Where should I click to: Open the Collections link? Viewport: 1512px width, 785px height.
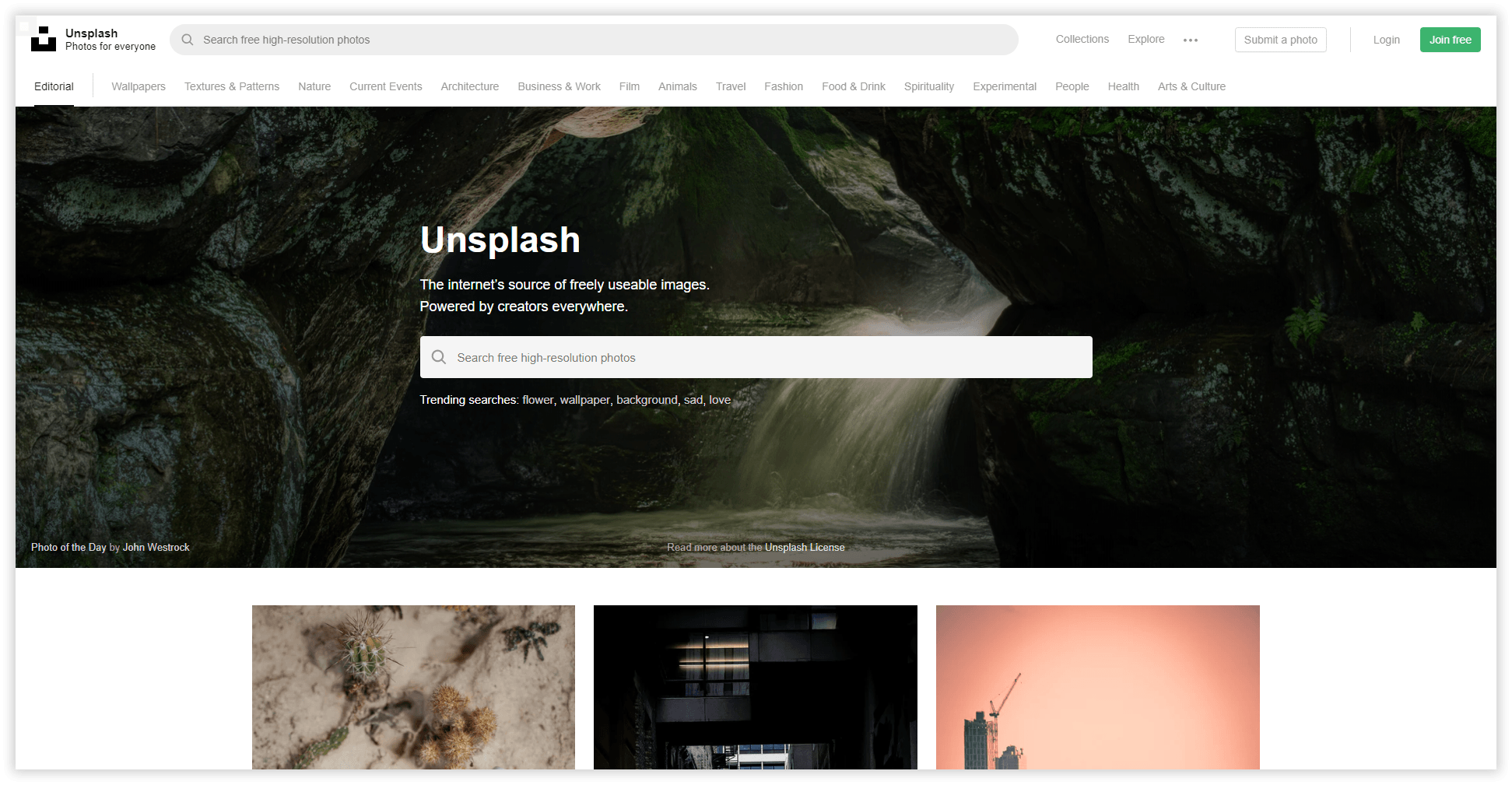1082,39
